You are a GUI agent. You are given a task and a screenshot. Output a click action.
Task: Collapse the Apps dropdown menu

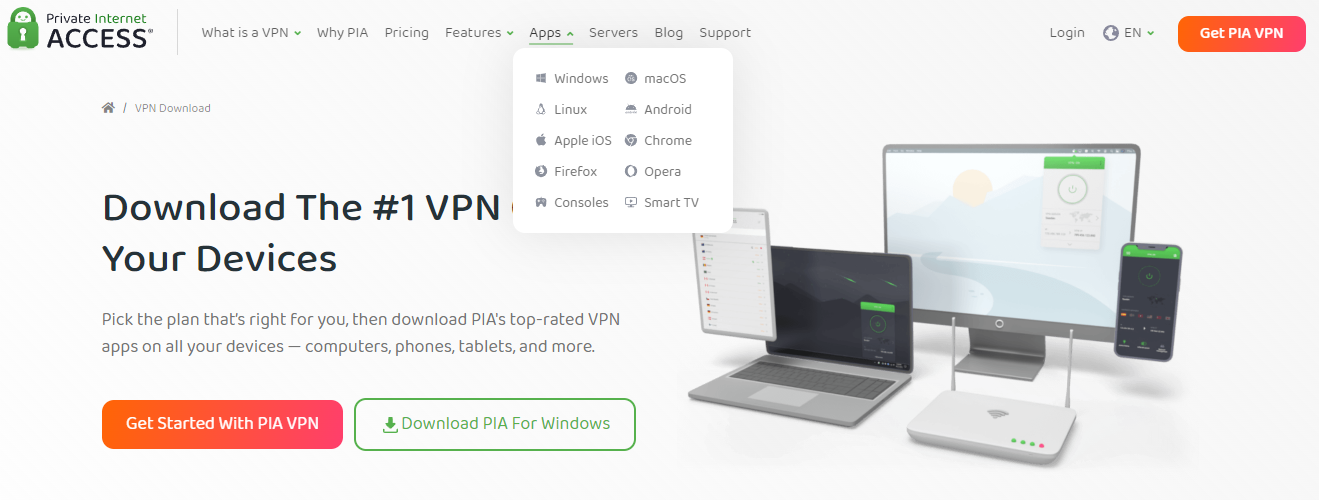(551, 32)
